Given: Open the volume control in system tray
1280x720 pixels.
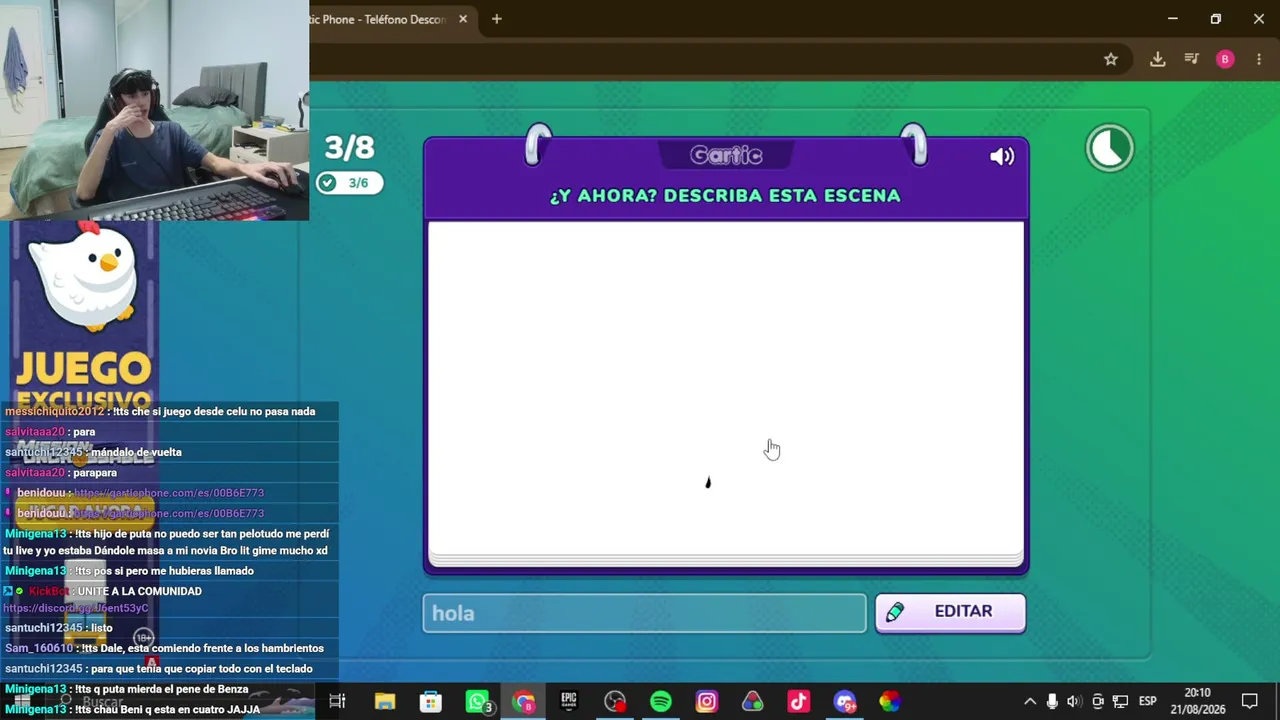Looking at the screenshot, I should pos(1074,701).
